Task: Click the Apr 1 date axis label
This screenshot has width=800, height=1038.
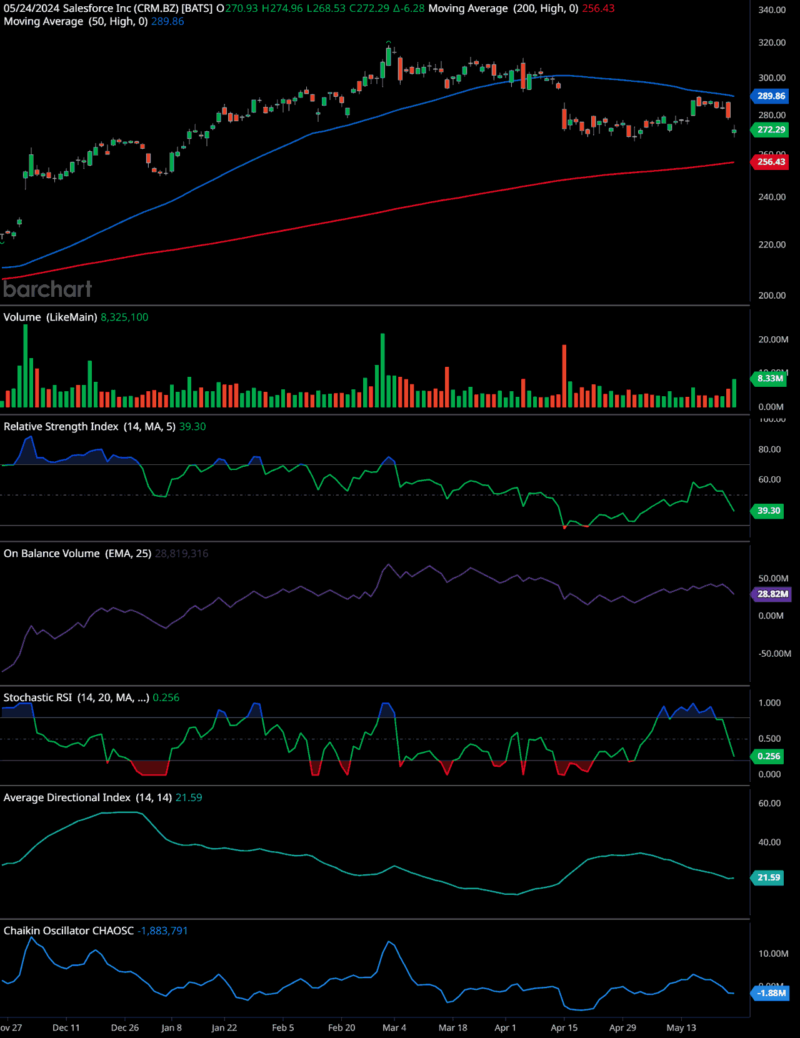Action: [x=505, y=1028]
